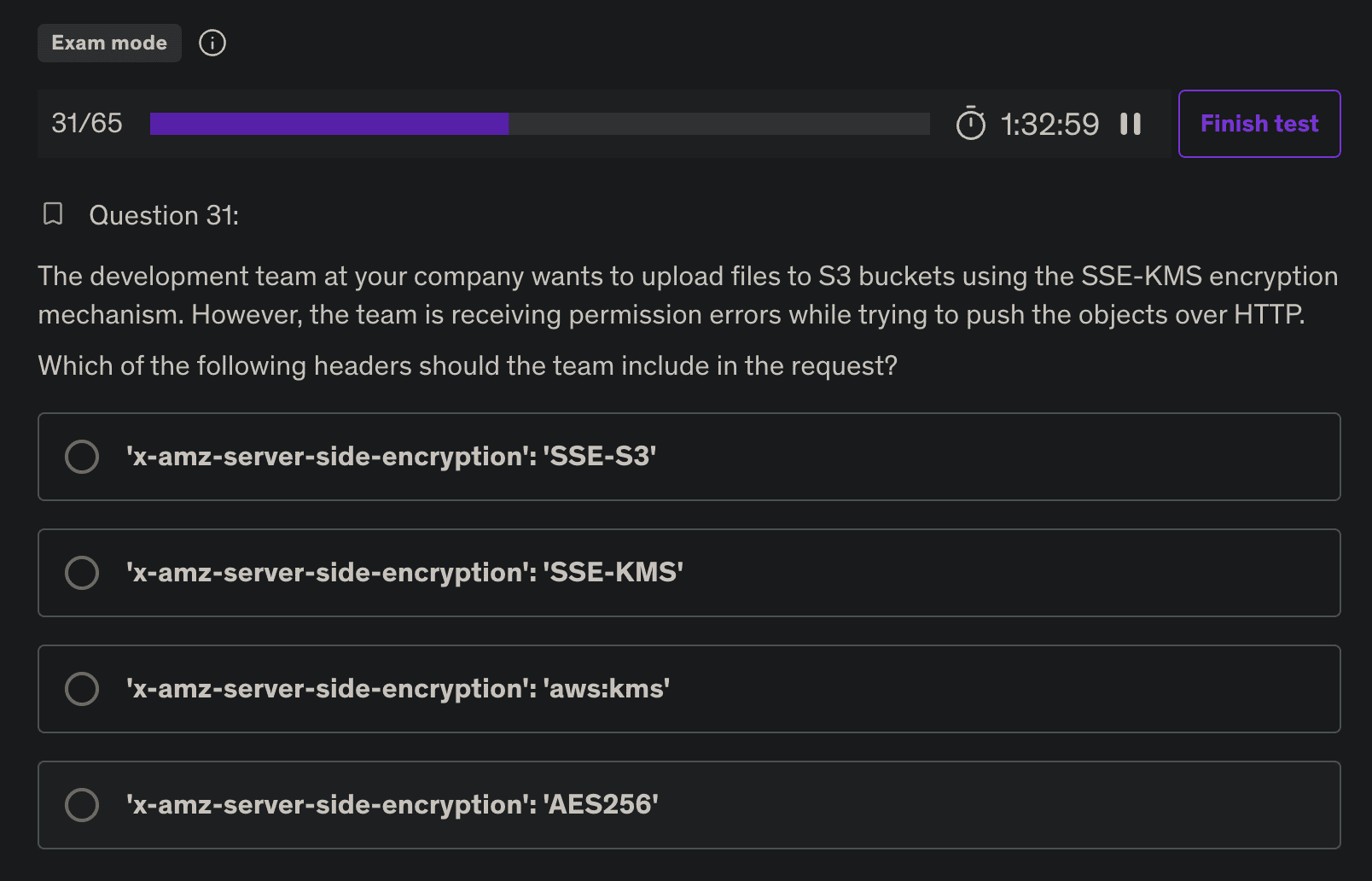
Task: Click the info icon beside Exam mode
Action: [x=212, y=43]
